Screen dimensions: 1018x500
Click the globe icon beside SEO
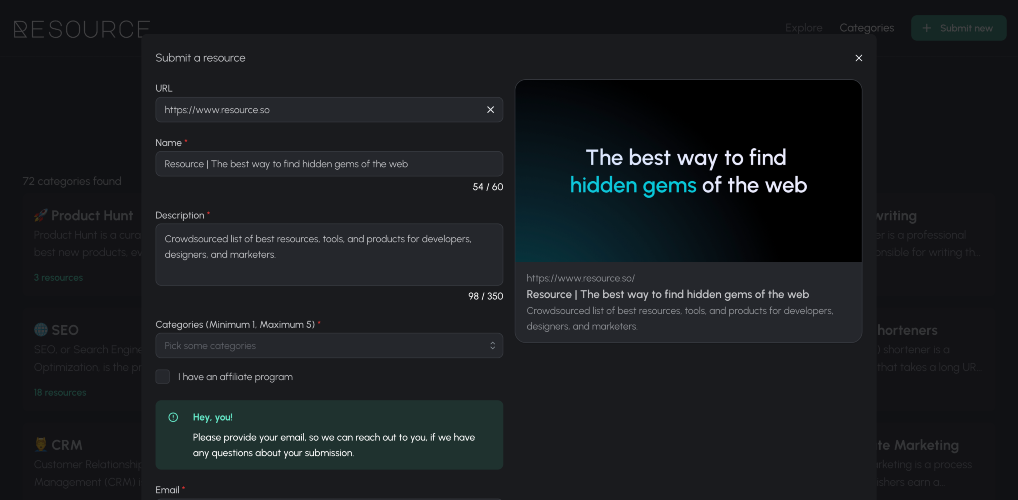click(x=41, y=330)
